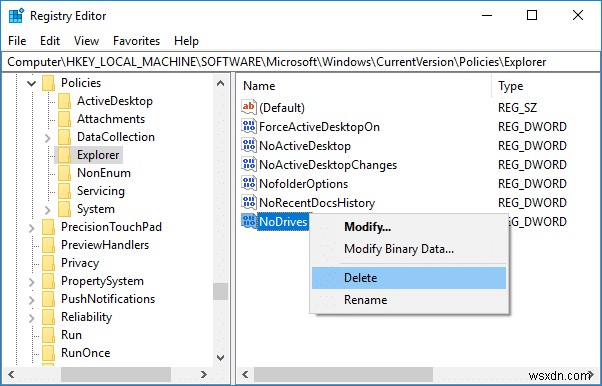Minimize the Registry Editor window

[x=487, y=15]
